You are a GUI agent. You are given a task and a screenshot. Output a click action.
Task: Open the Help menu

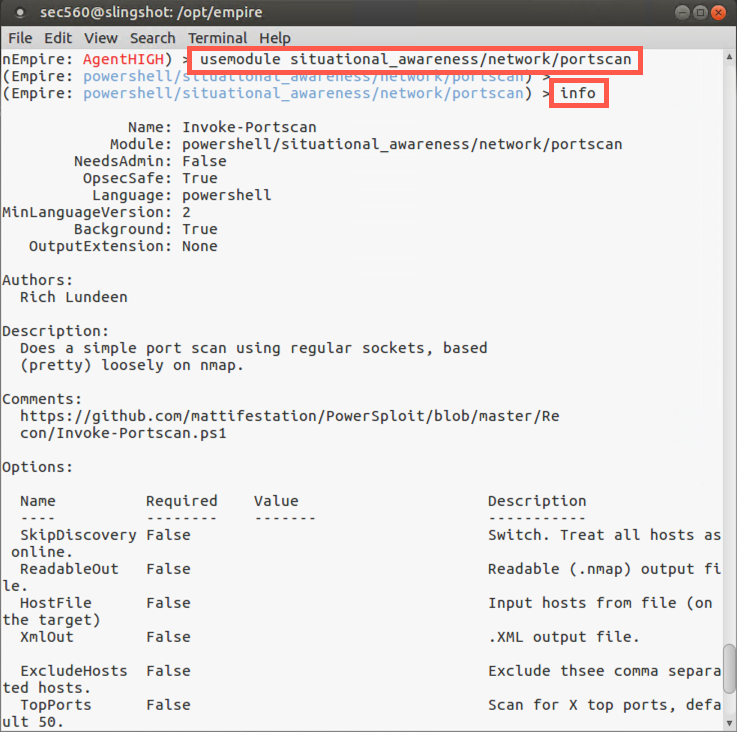point(274,38)
